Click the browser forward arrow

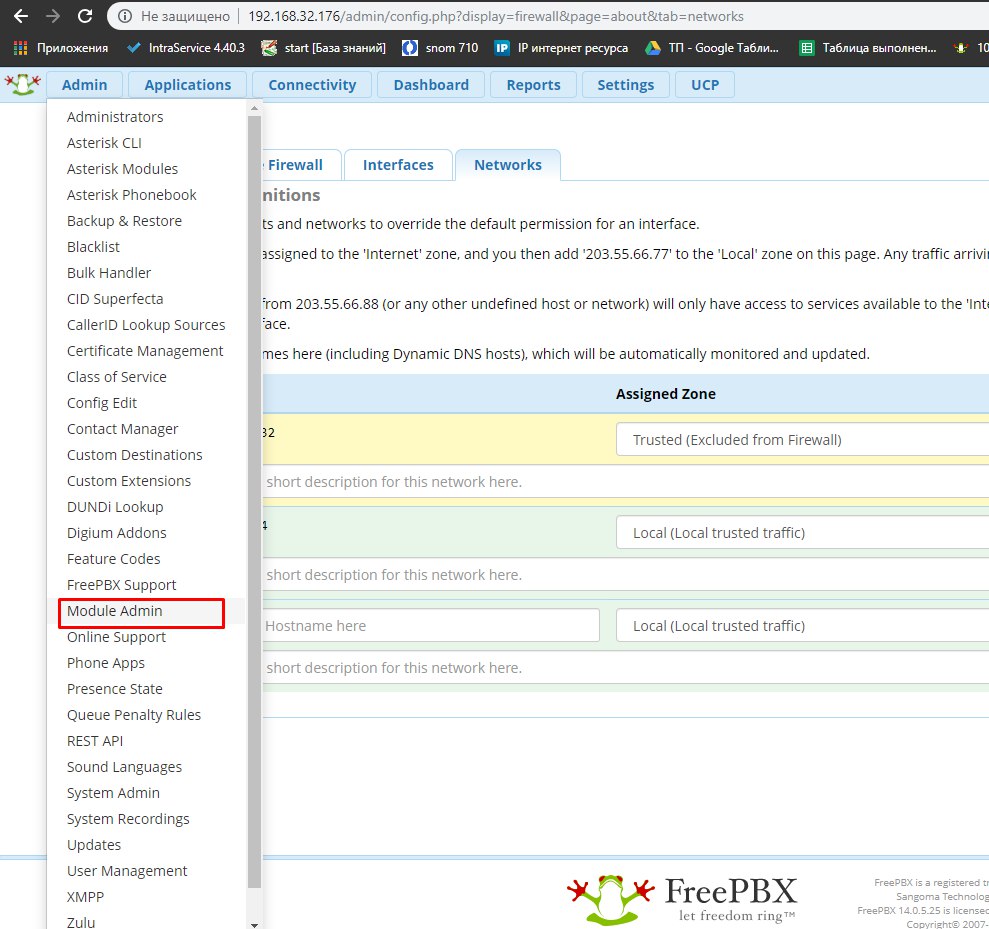coord(53,16)
